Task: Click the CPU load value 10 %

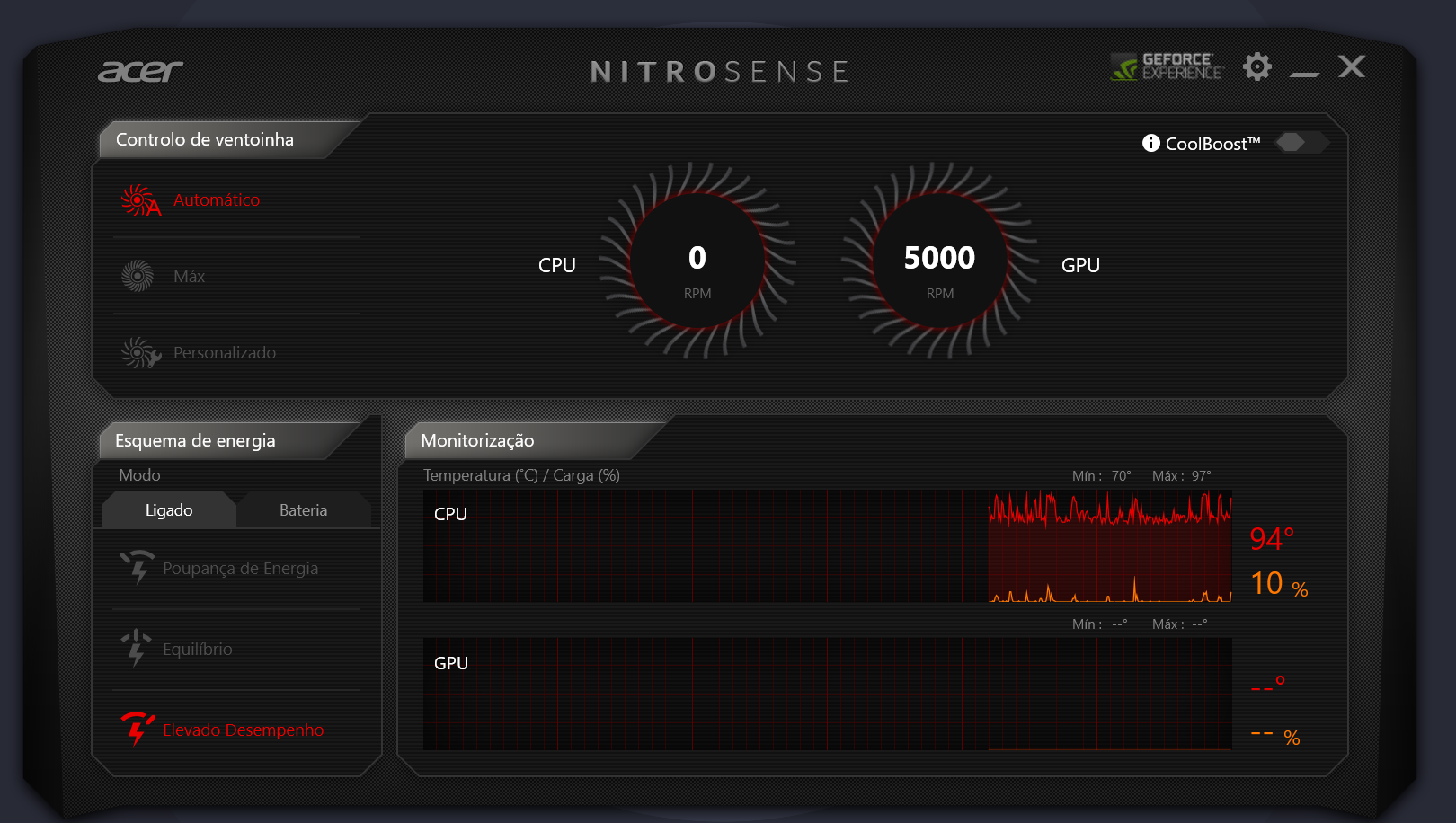Action: 1280,584
